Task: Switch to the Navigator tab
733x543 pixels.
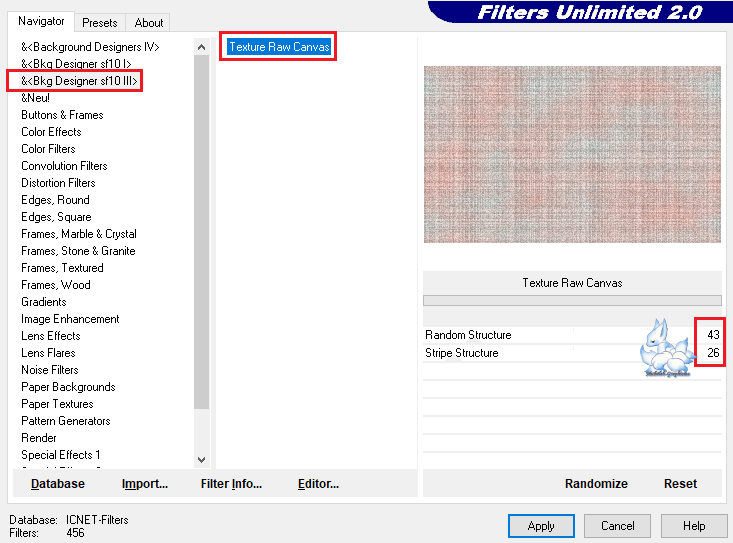Action: point(41,21)
